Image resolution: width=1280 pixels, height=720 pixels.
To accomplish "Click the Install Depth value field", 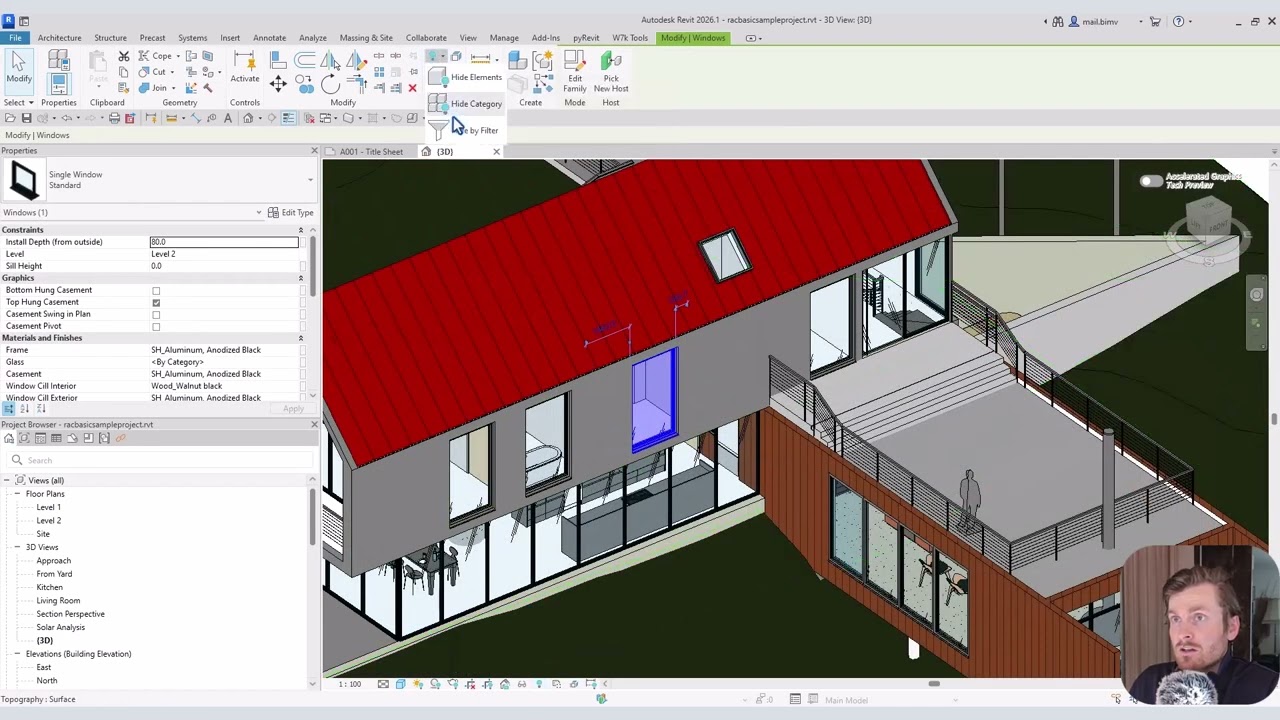I will click(x=224, y=242).
